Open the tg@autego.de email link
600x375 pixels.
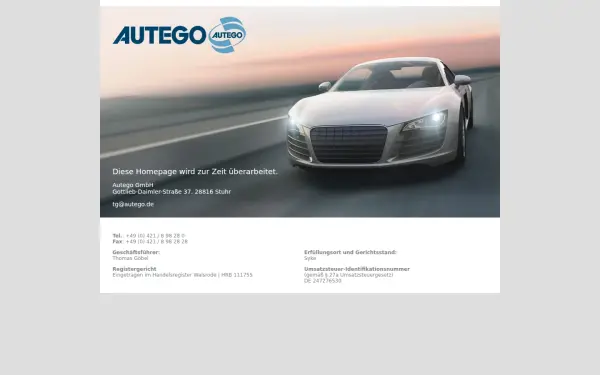[133, 204]
